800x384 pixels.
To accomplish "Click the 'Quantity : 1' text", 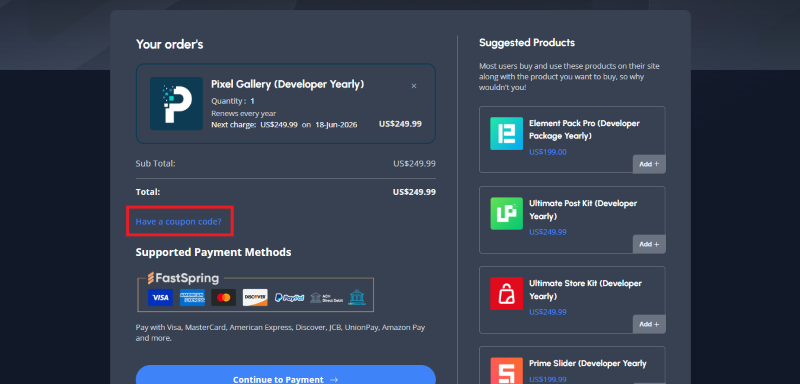I will click(233, 101).
